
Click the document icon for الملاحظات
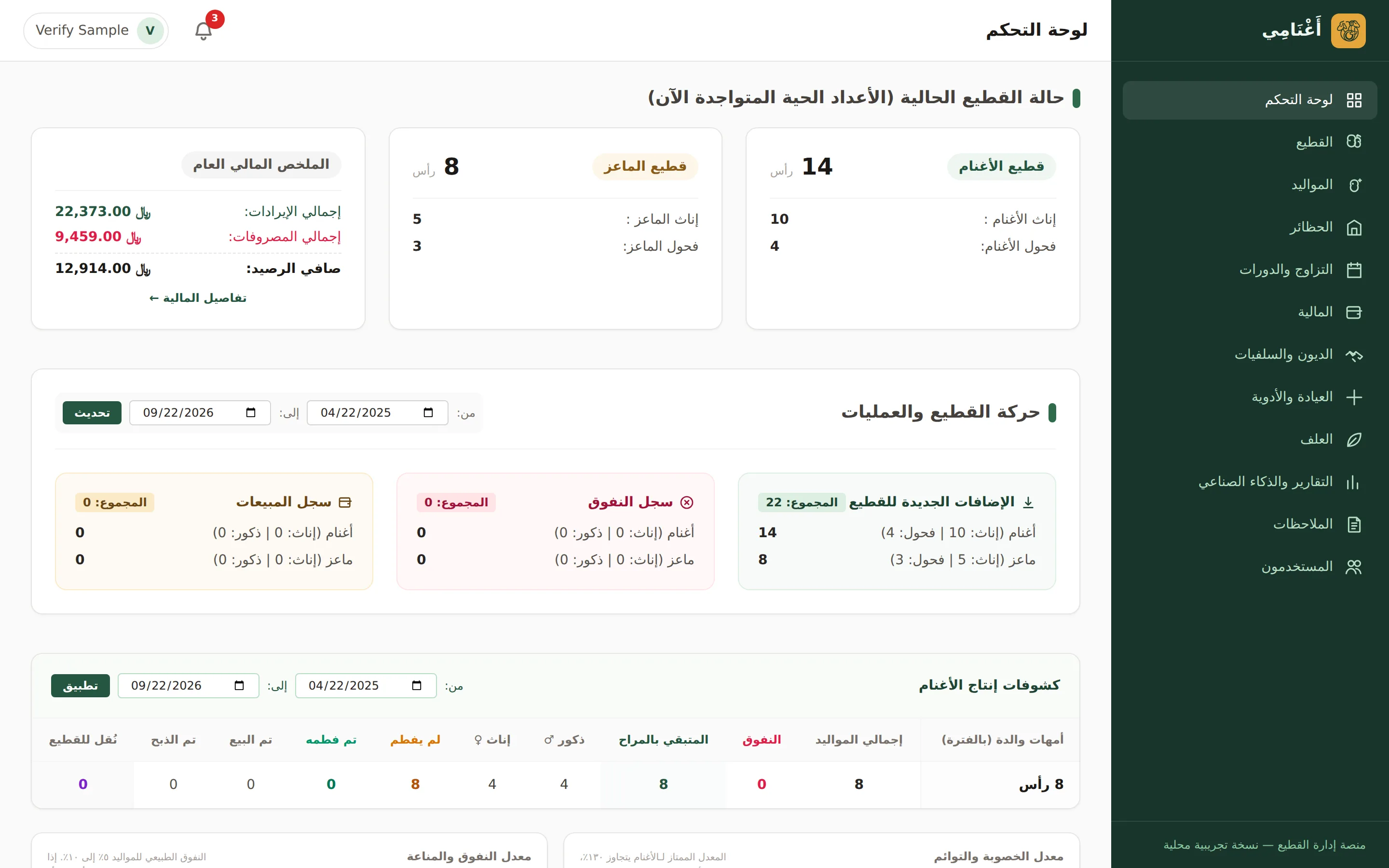[x=1354, y=525]
